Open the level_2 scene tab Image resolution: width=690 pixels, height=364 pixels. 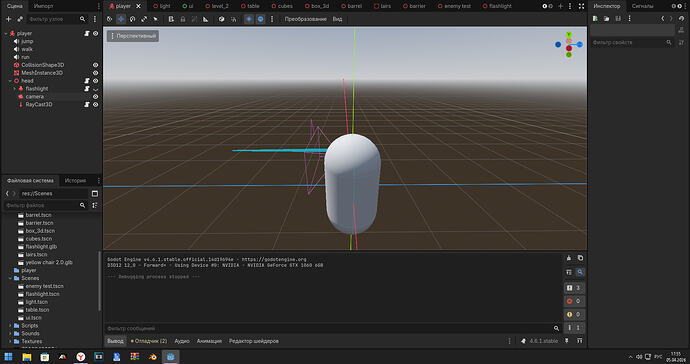coord(216,6)
